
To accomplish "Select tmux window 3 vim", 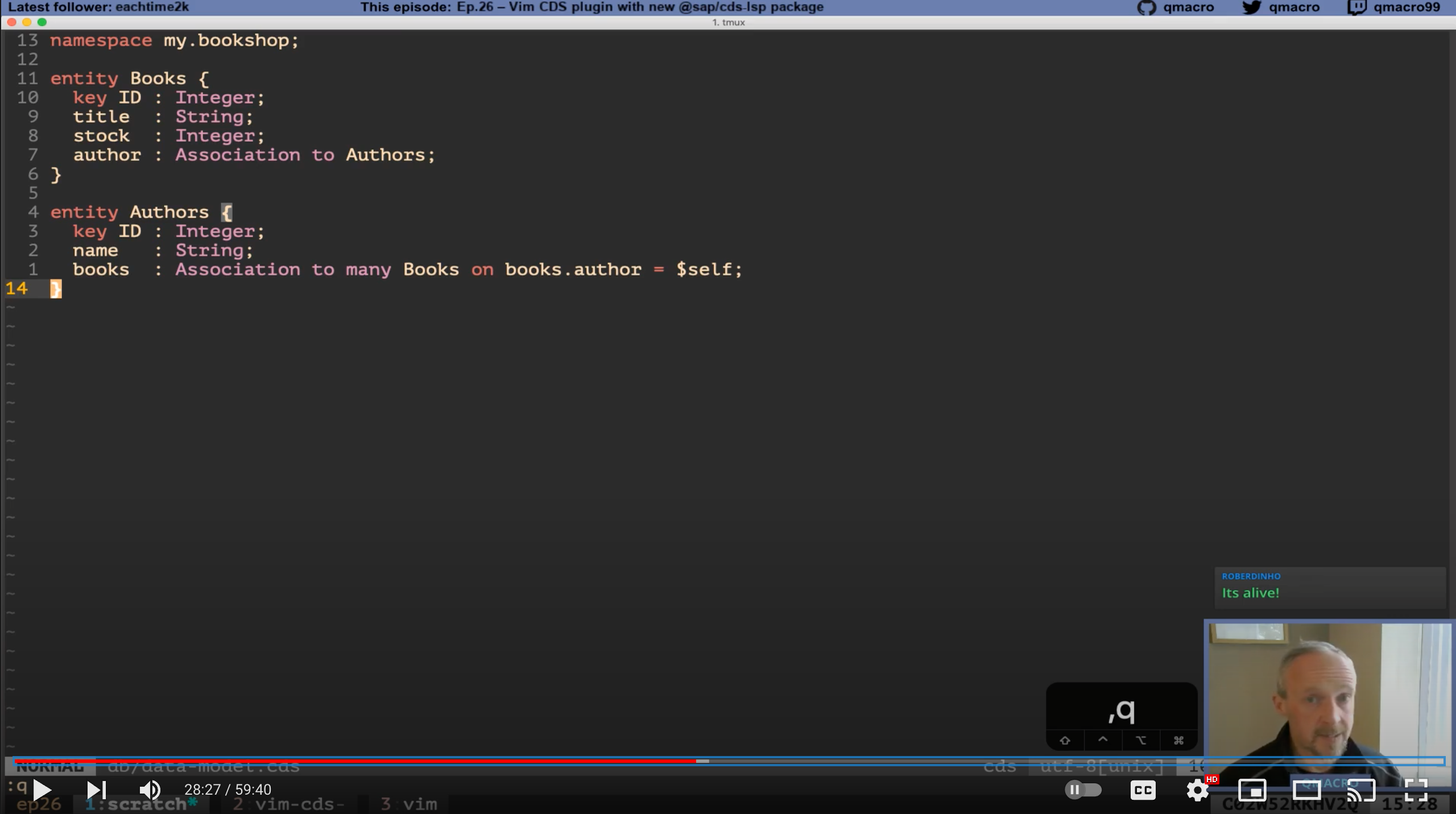I will click(409, 804).
